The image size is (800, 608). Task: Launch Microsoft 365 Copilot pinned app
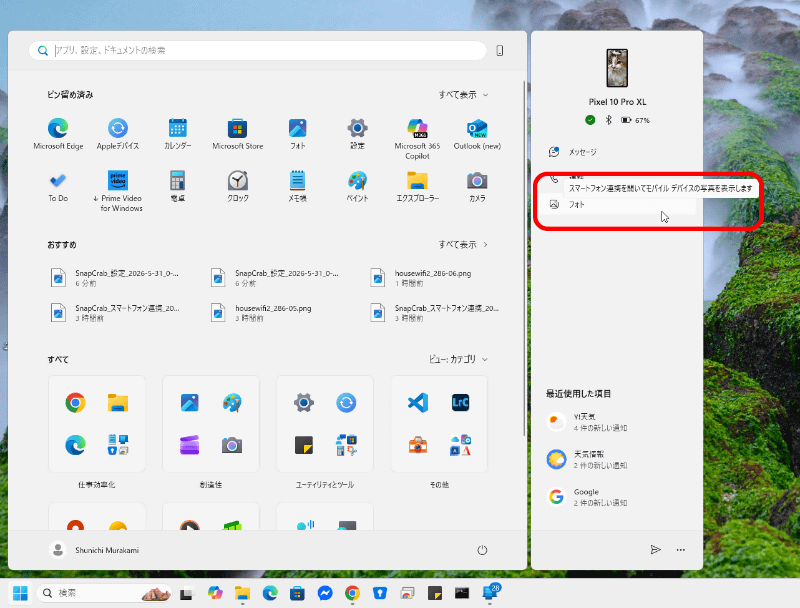[417, 139]
